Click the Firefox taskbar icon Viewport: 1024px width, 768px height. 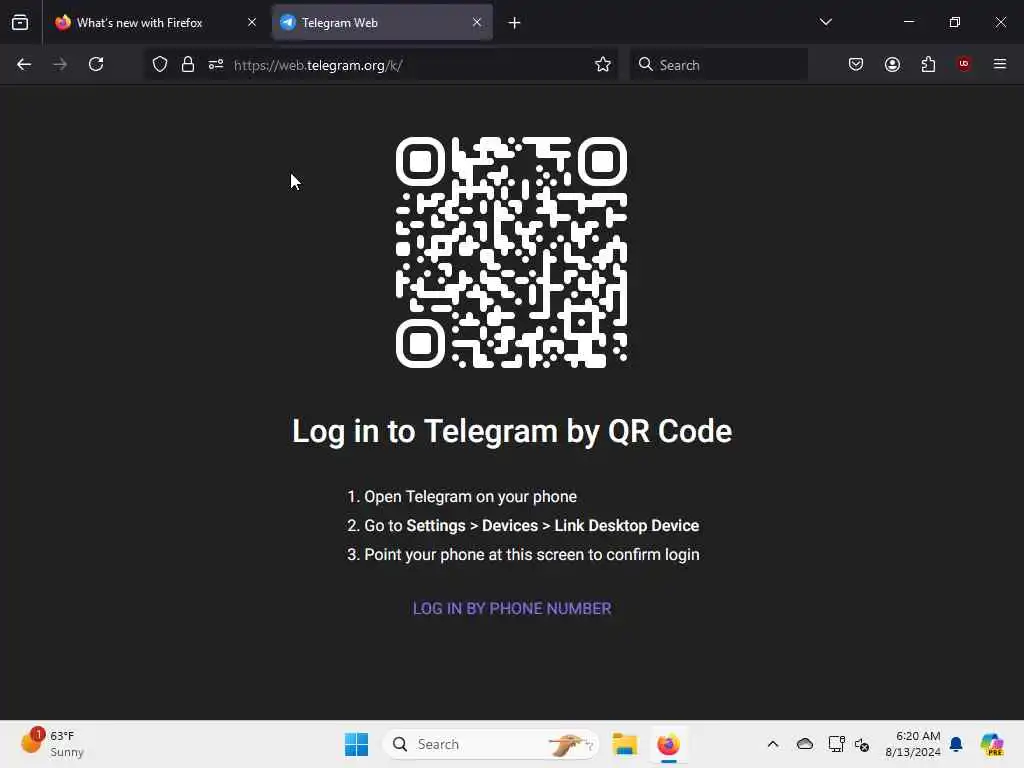point(668,744)
